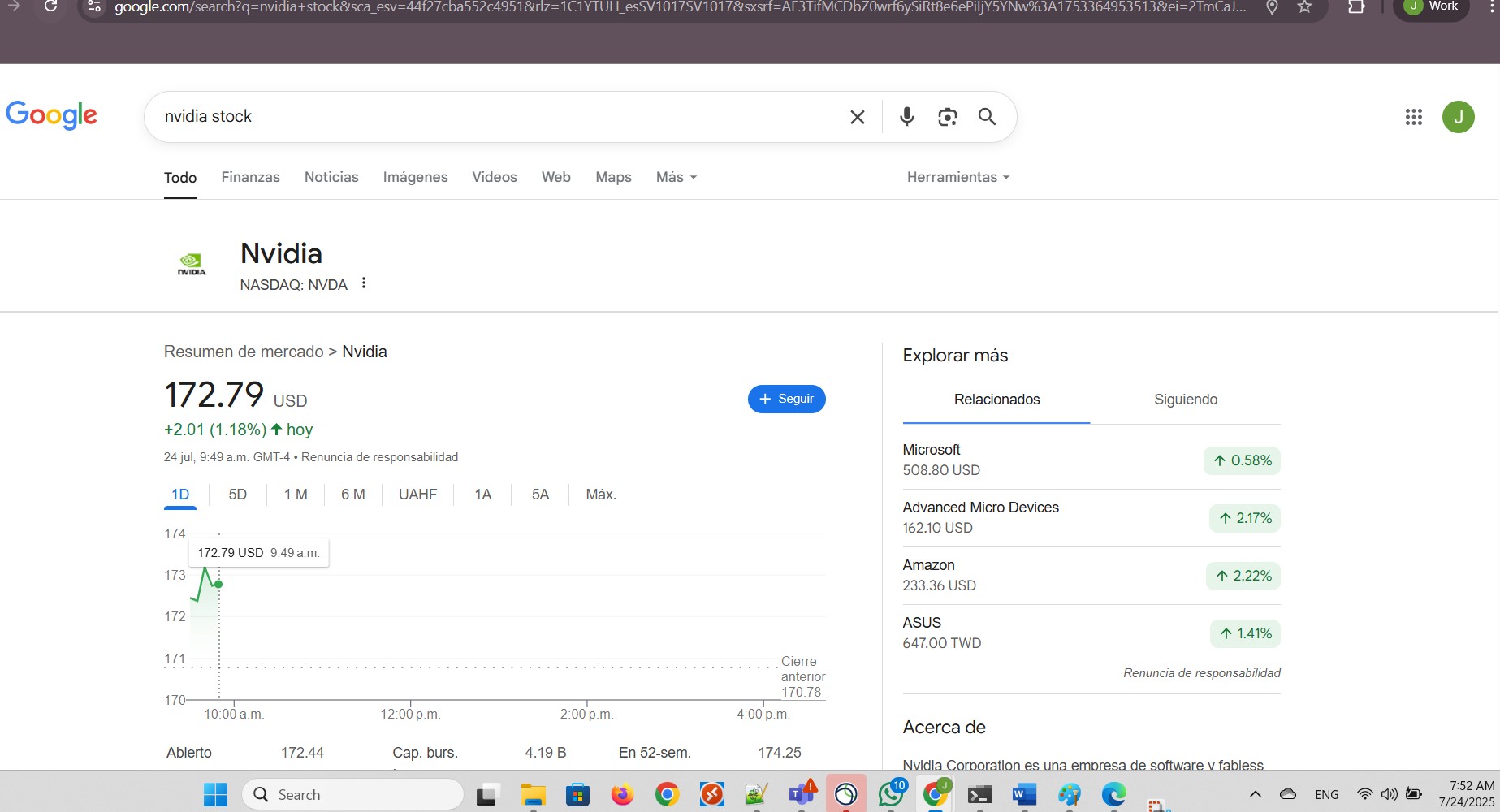Select the 6 M chart range
This screenshot has width=1500, height=812.
click(x=352, y=495)
